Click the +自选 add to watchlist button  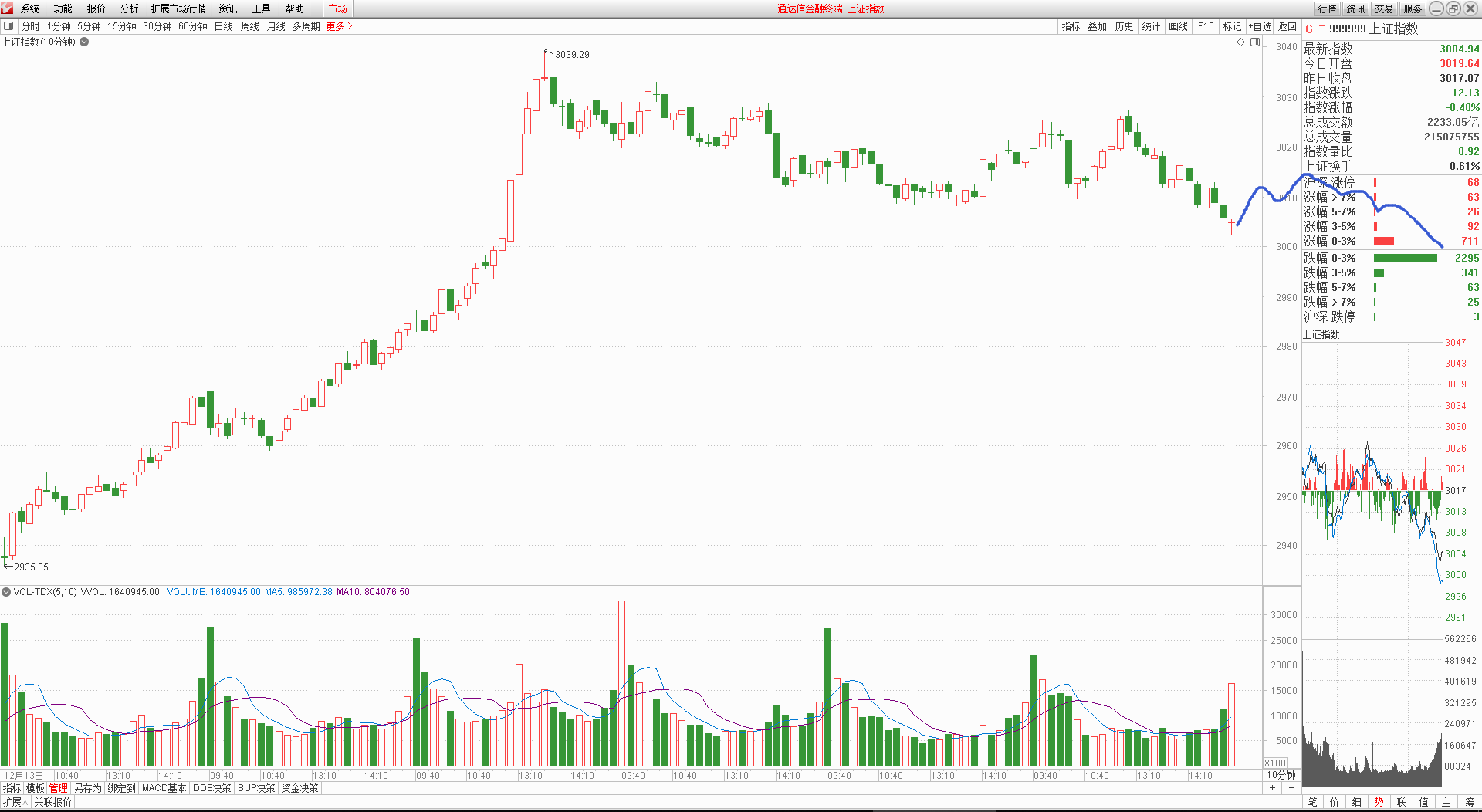1260,26
